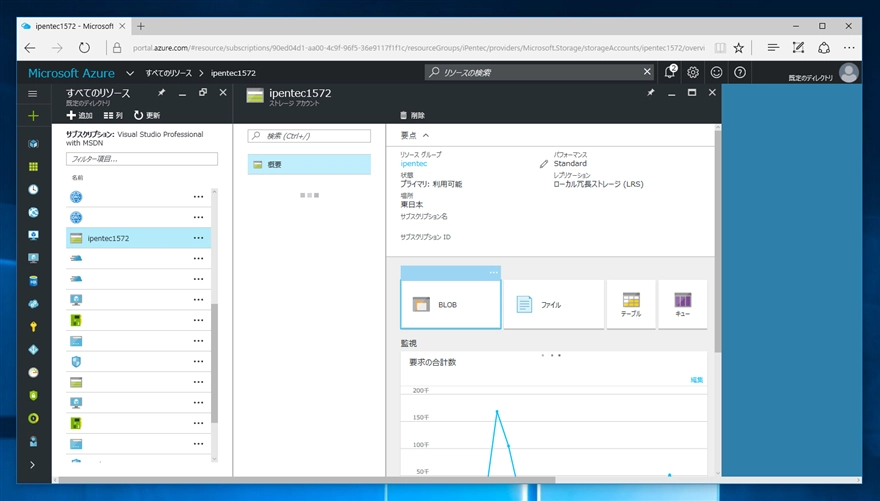Click the 要求の合計数 chart
The width and height of the screenshot is (880, 501).
[x=554, y=415]
